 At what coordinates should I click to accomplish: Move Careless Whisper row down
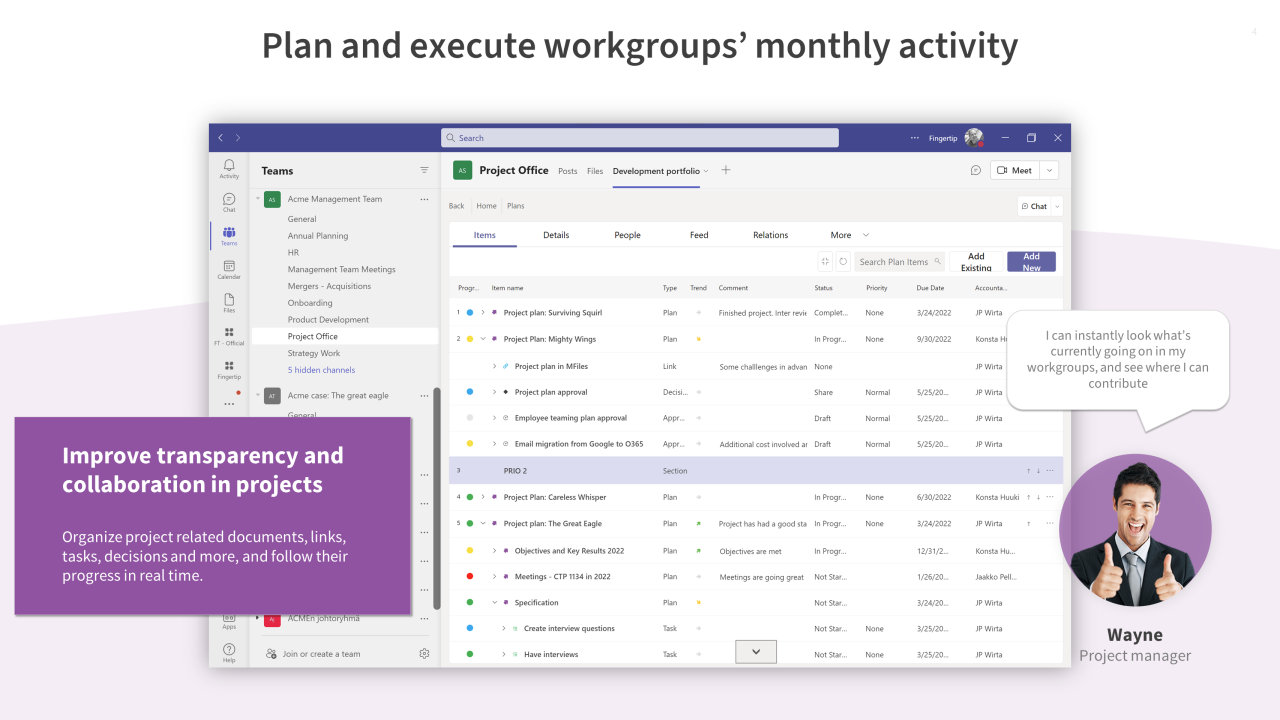pos(1038,497)
